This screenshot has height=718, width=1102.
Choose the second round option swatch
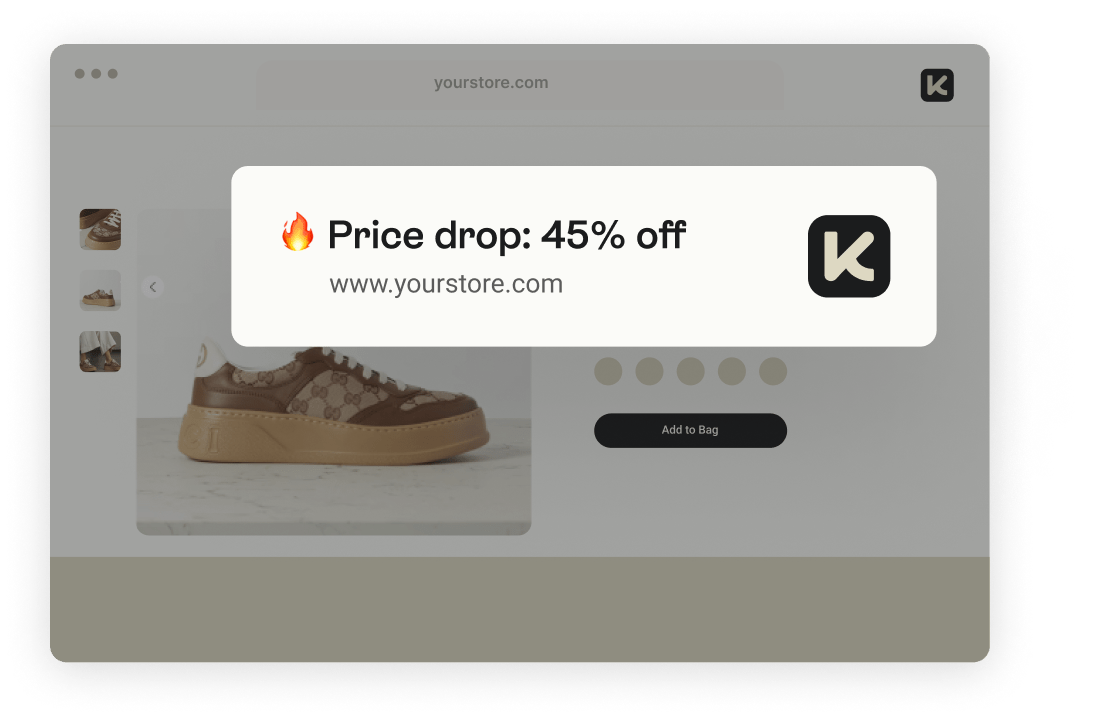click(649, 371)
